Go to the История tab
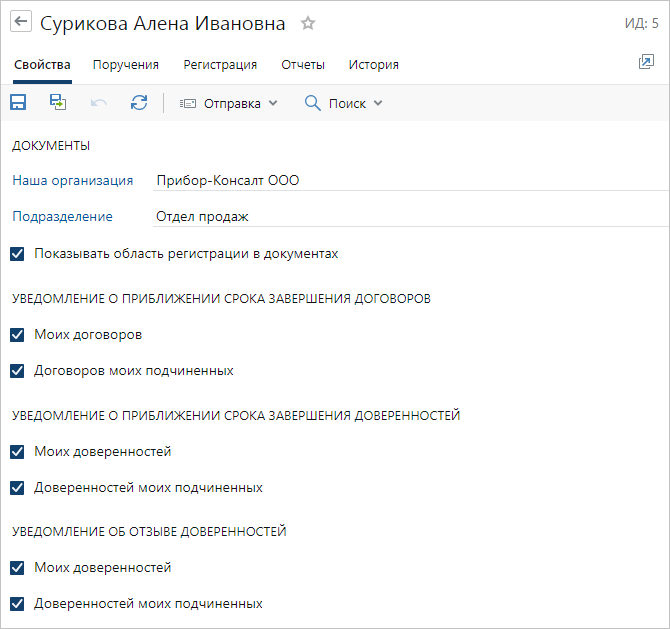Screen dimensions: 670x629 (x=373, y=65)
